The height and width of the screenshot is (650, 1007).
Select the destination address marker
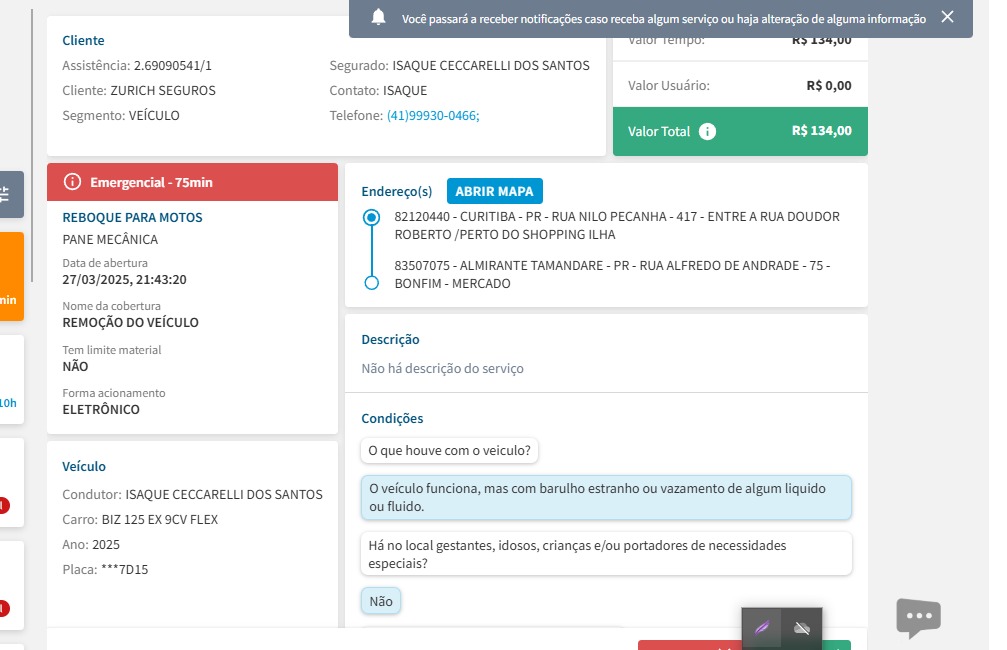371,283
